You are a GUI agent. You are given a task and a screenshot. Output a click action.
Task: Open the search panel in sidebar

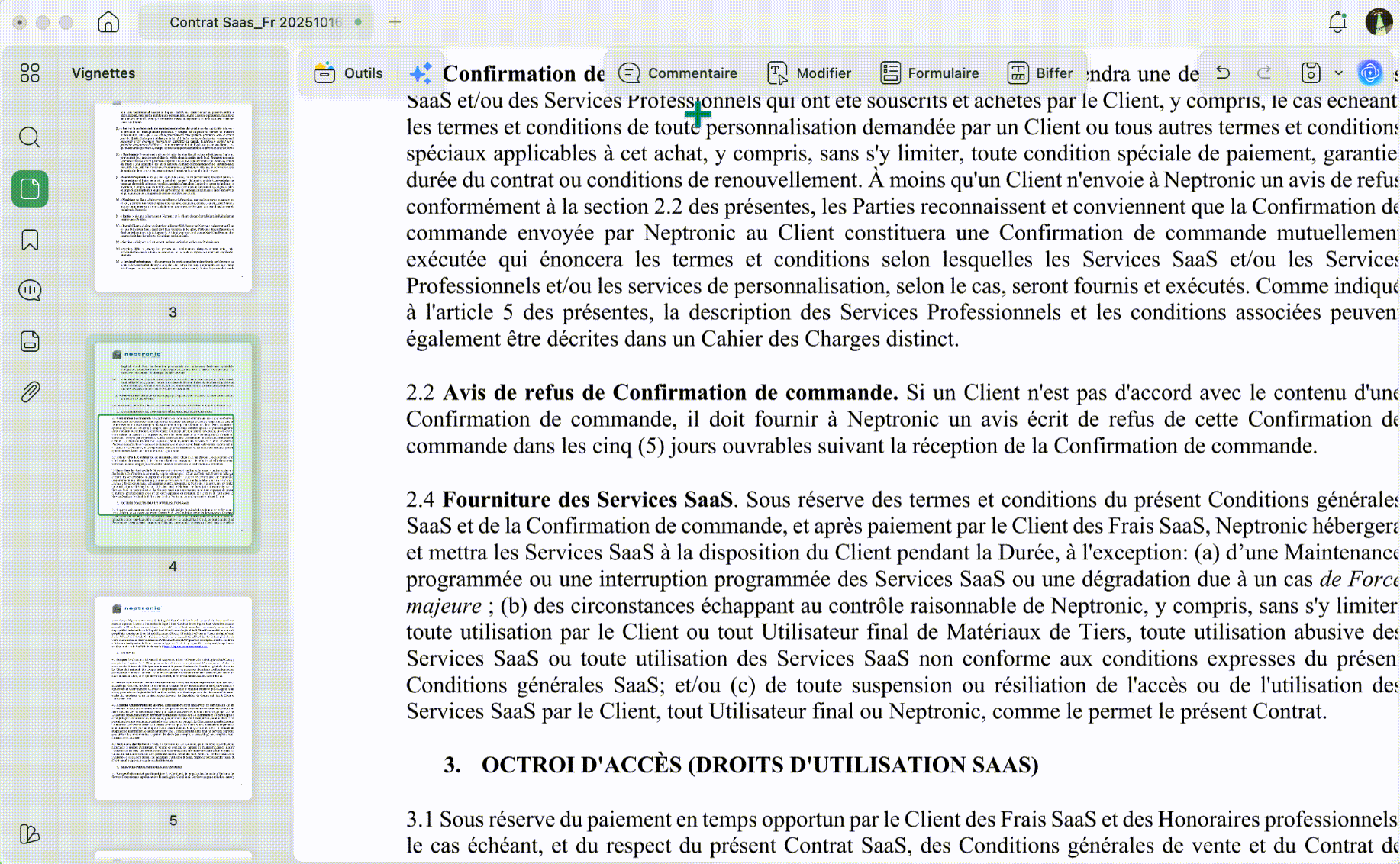[x=30, y=137]
